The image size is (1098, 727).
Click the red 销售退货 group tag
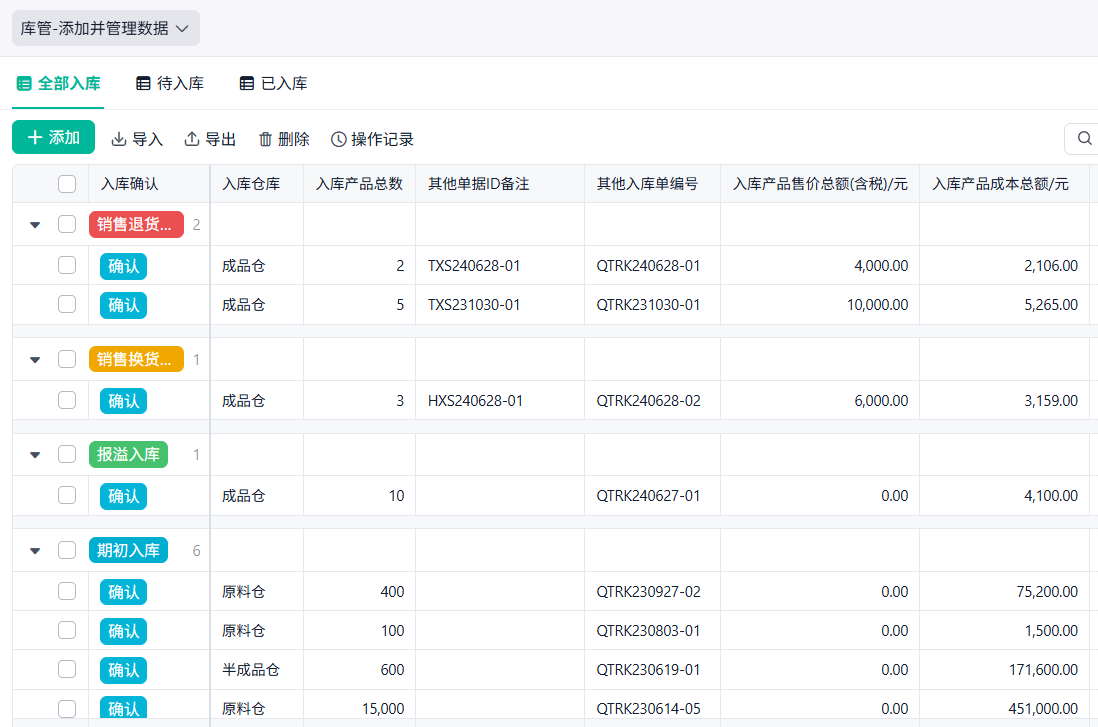click(x=137, y=225)
